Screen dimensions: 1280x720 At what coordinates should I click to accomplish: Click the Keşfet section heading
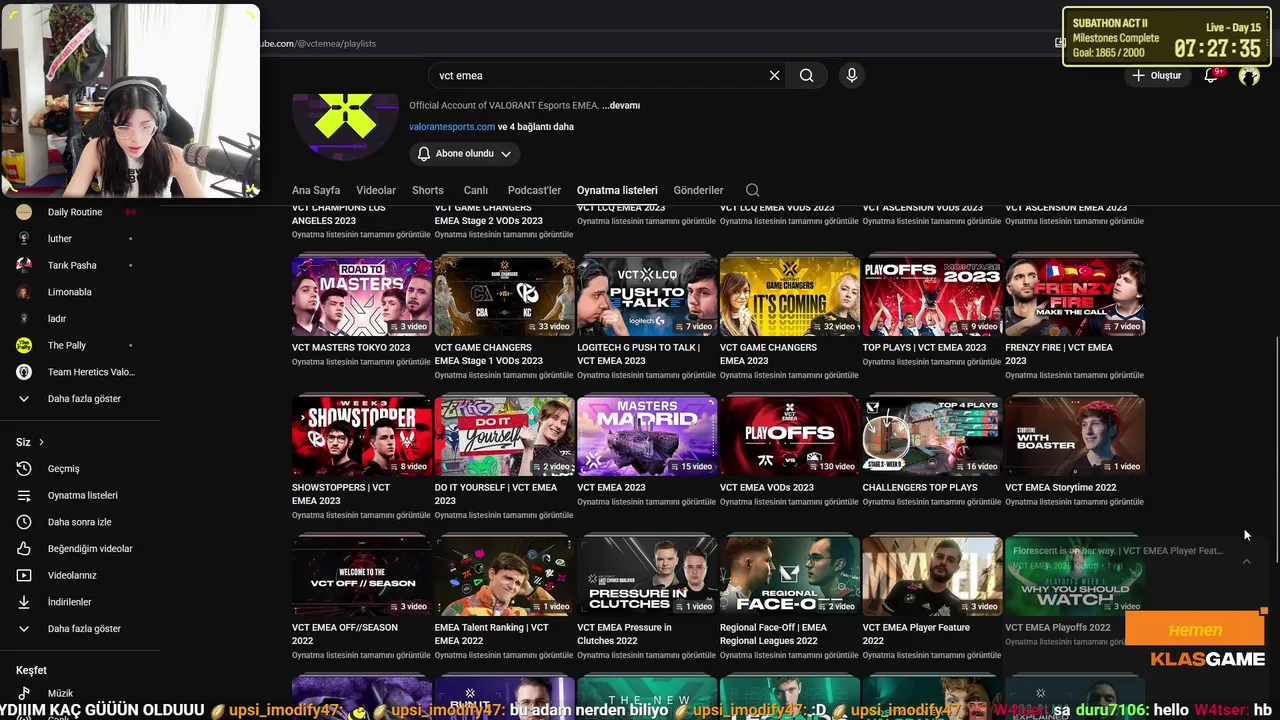[x=31, y=670]
